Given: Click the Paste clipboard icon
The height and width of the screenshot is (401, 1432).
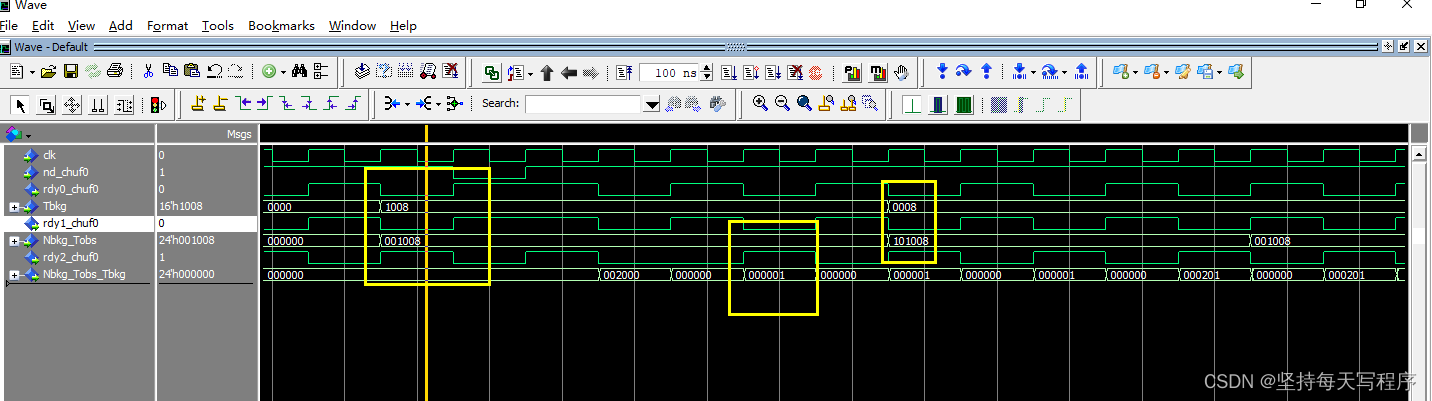Looking at the screenshot, I should tap(191, 71).
